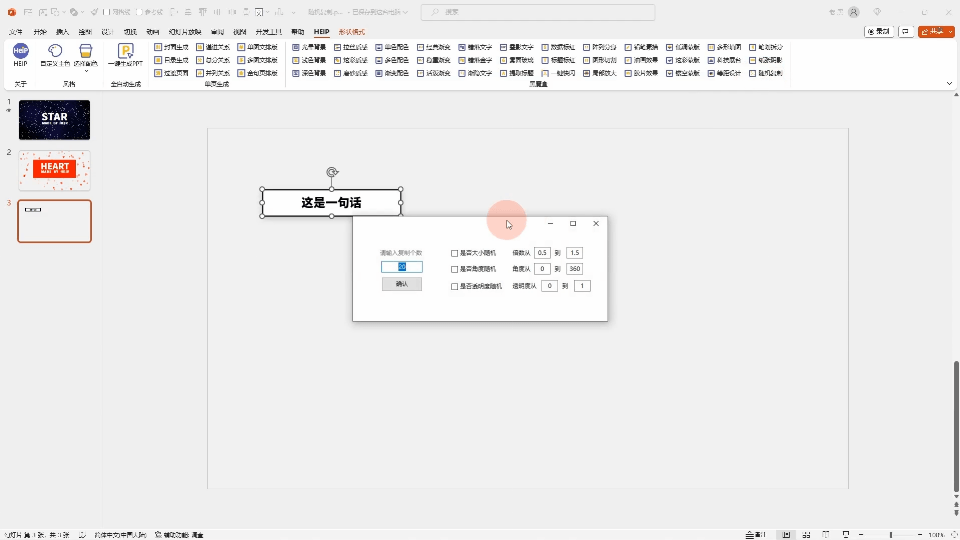960x540 pixels.
Task: Click the 搜索 search box in title bar
Action: tap(538, 12)
